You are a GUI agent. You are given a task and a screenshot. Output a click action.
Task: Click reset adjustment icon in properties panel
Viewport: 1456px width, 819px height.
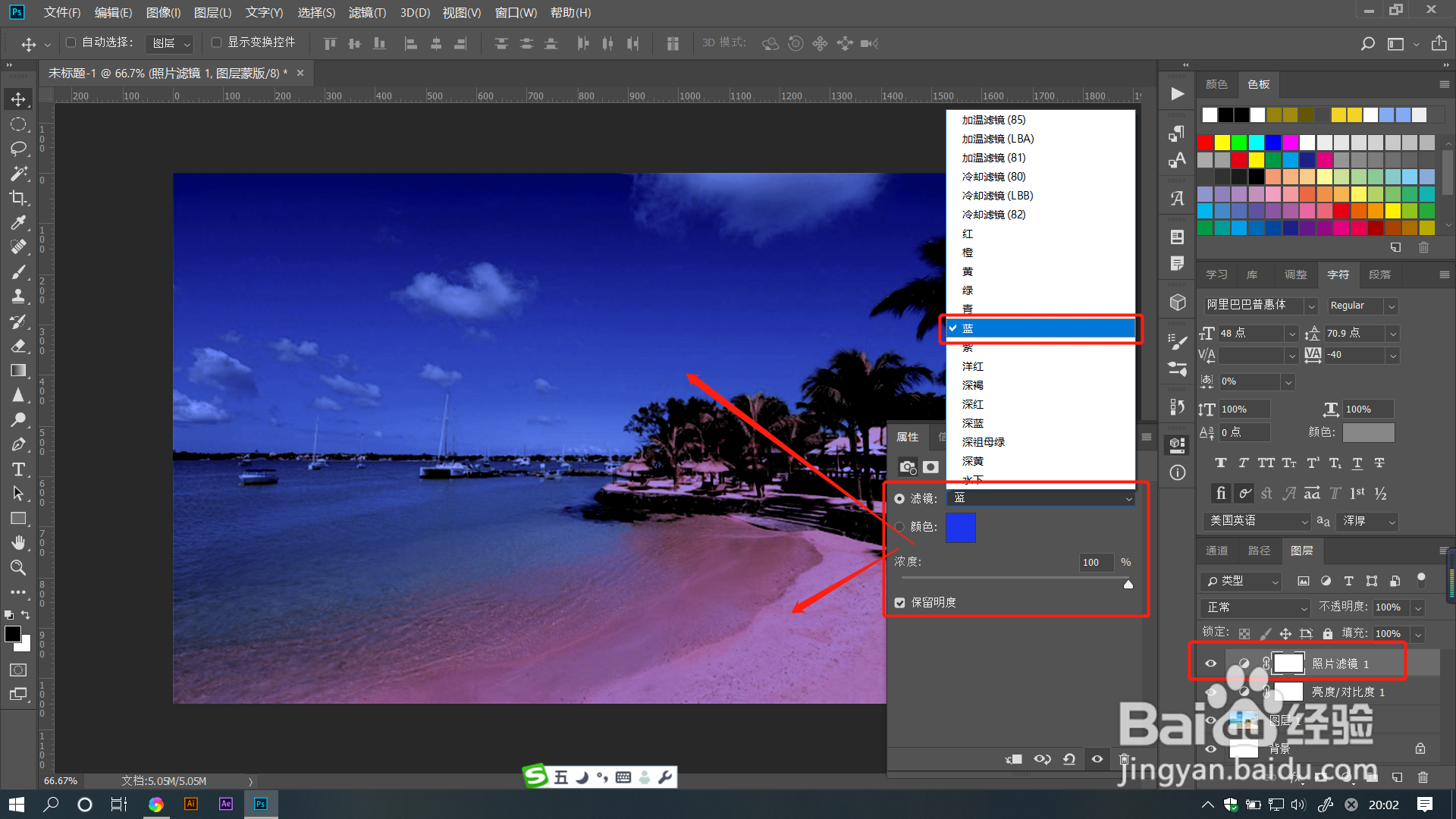tap(1069, 759)
